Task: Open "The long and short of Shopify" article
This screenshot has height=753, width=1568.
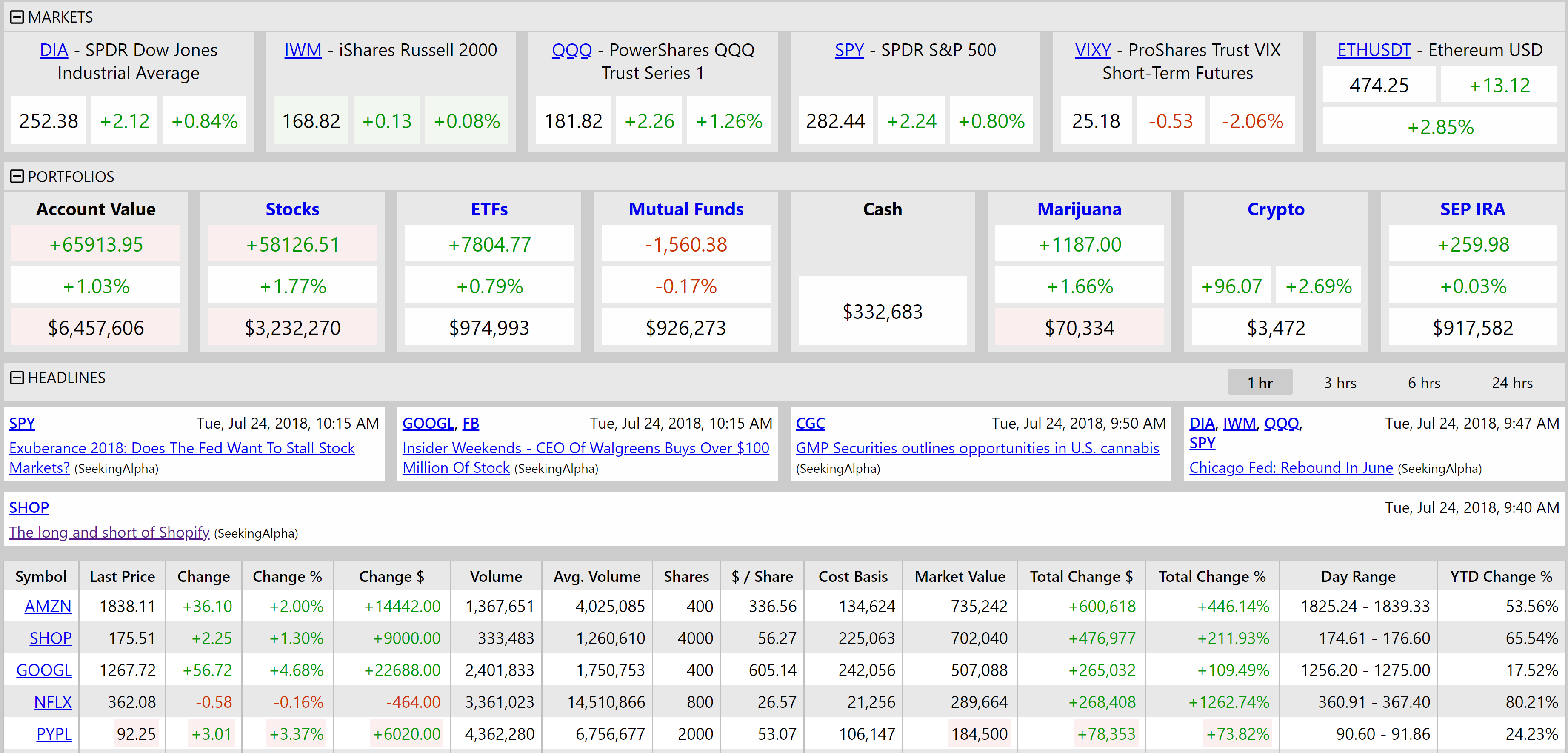Action: [109, 531]
